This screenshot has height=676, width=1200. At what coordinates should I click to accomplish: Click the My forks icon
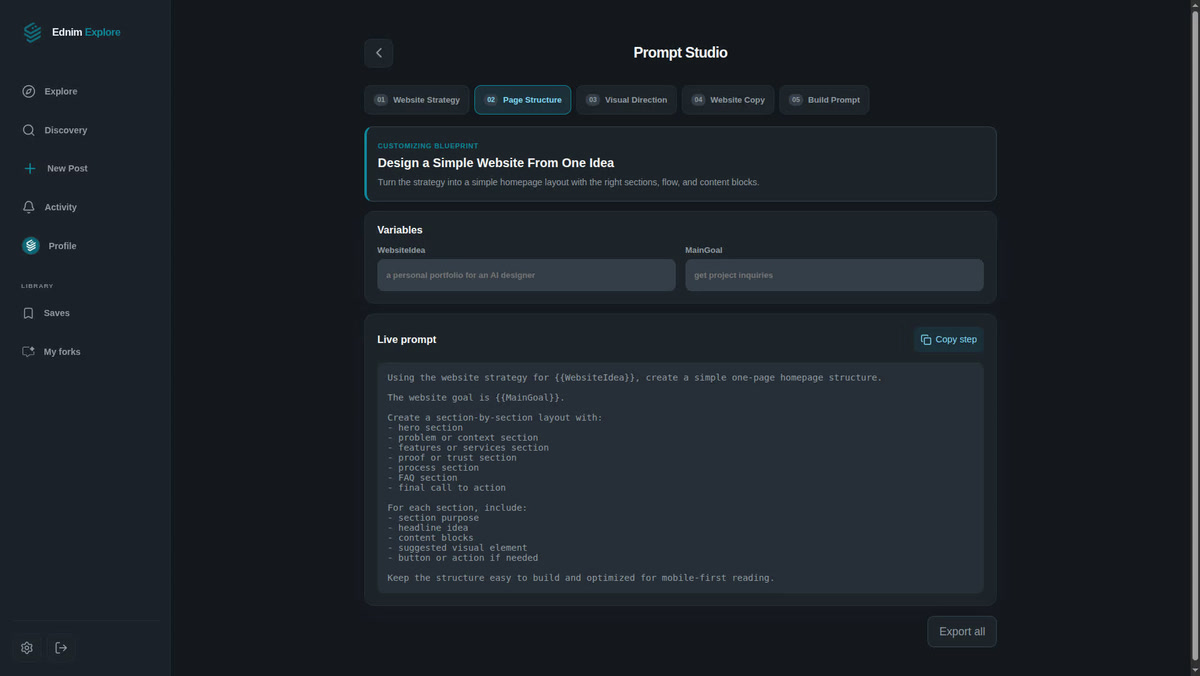point(29,352)
